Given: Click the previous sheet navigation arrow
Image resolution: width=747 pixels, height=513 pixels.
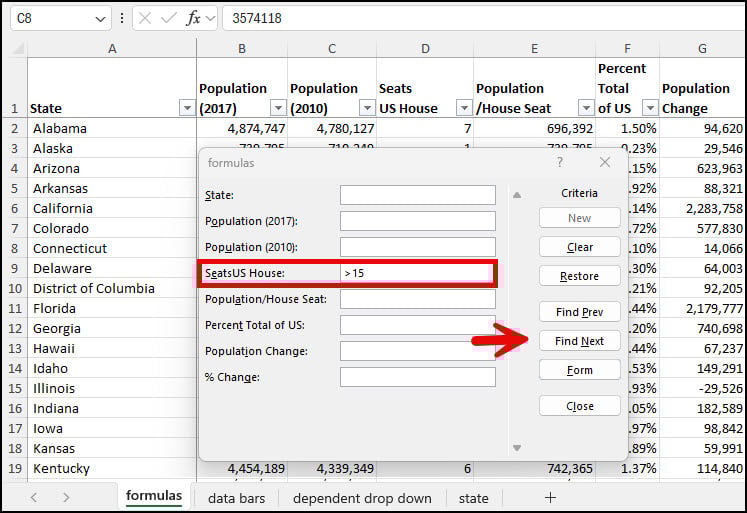Looking at the screenshot, I should [33, 498].
